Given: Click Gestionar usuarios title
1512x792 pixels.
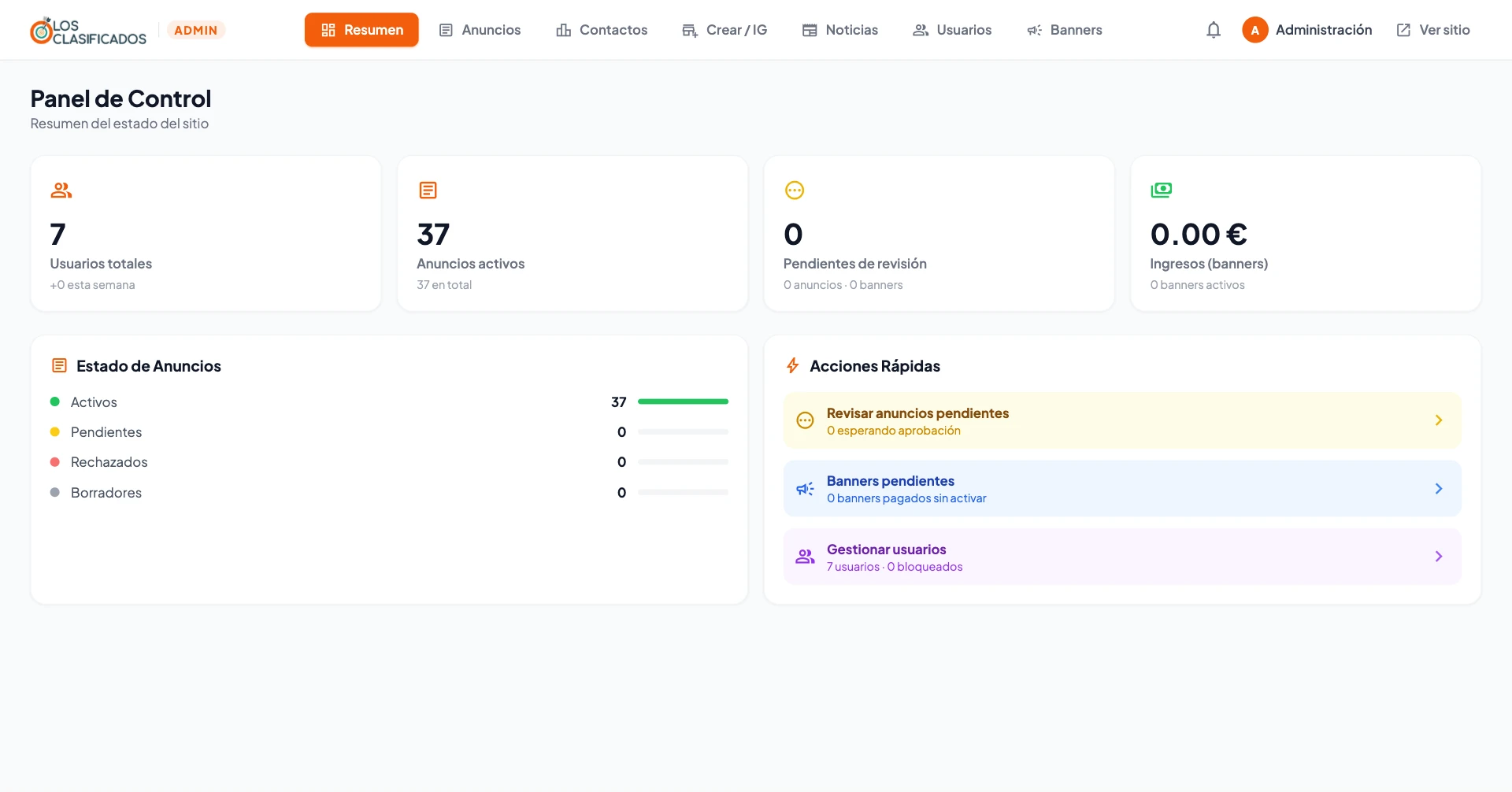Looking at the screenshot, I should click(x=886, y=550).
